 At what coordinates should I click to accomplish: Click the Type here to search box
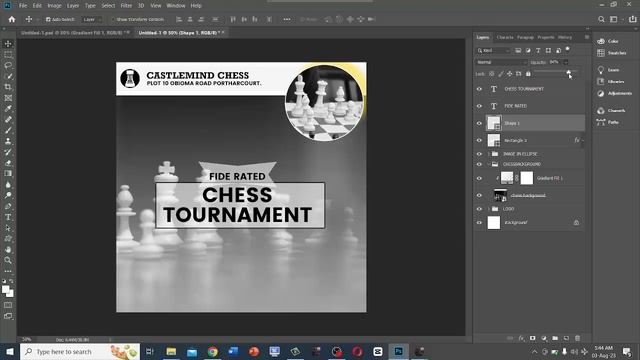80,351
